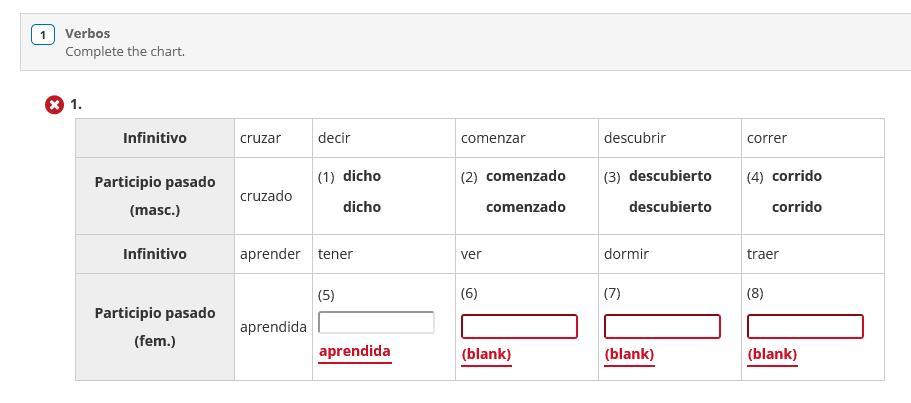Click the bold 'comenzado' answer text
The height and width of the screenshot is (403, 911).
[x=525, y=176]
